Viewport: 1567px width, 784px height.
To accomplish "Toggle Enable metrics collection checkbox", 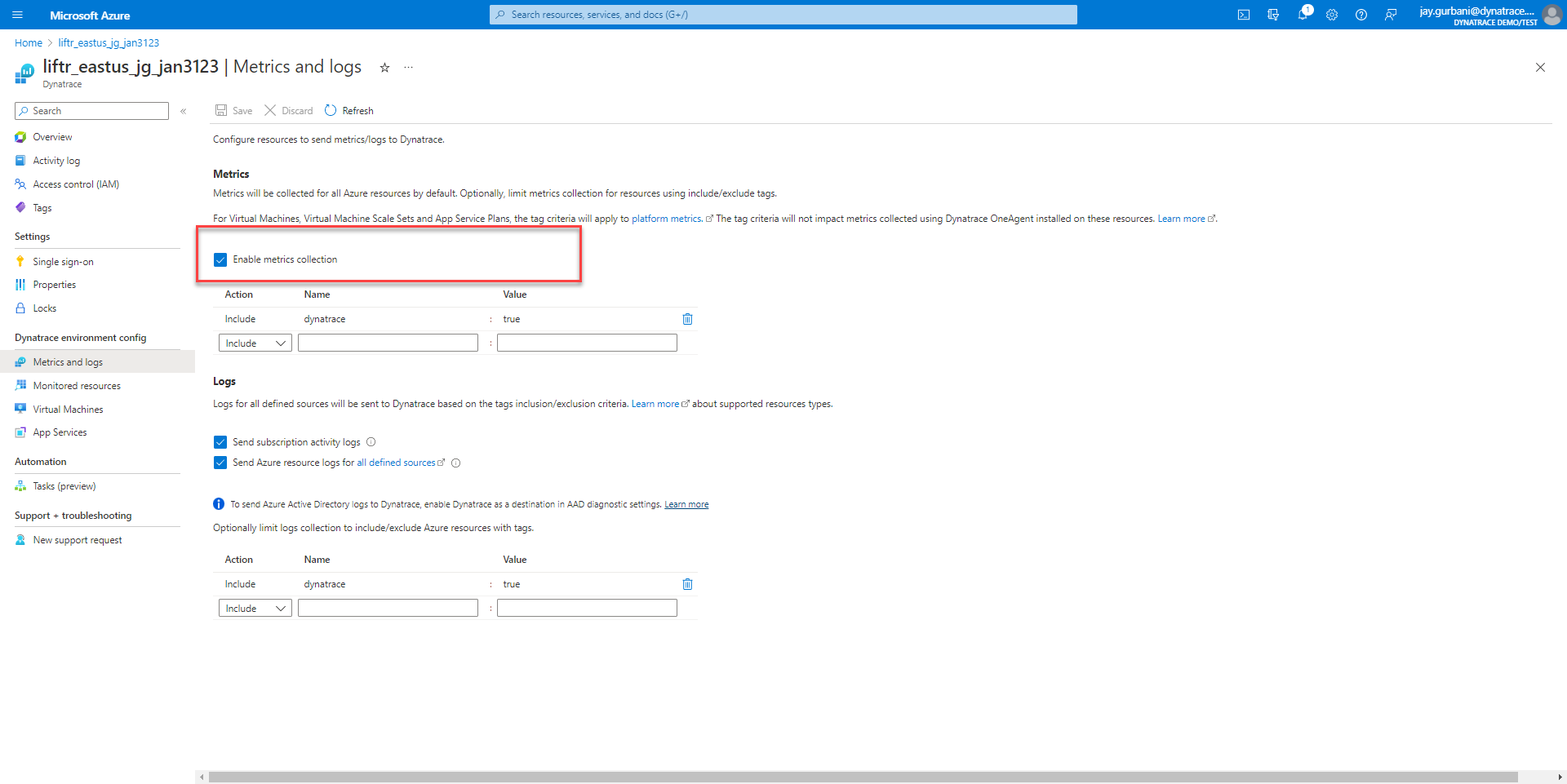I will click(x=220, y=259).
